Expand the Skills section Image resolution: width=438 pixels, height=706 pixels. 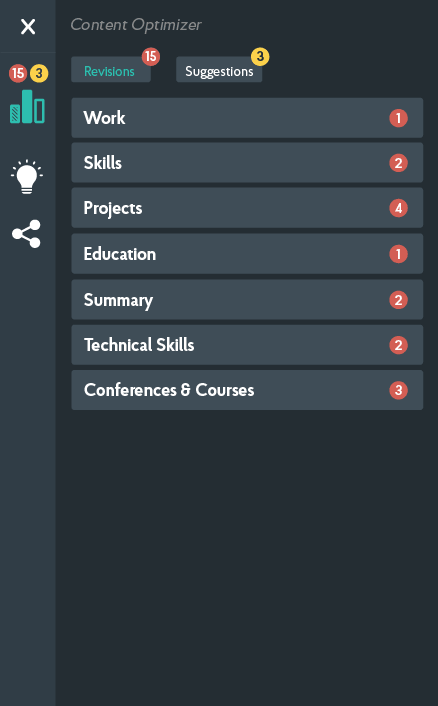pyautogui.click(x=247, y=163)
